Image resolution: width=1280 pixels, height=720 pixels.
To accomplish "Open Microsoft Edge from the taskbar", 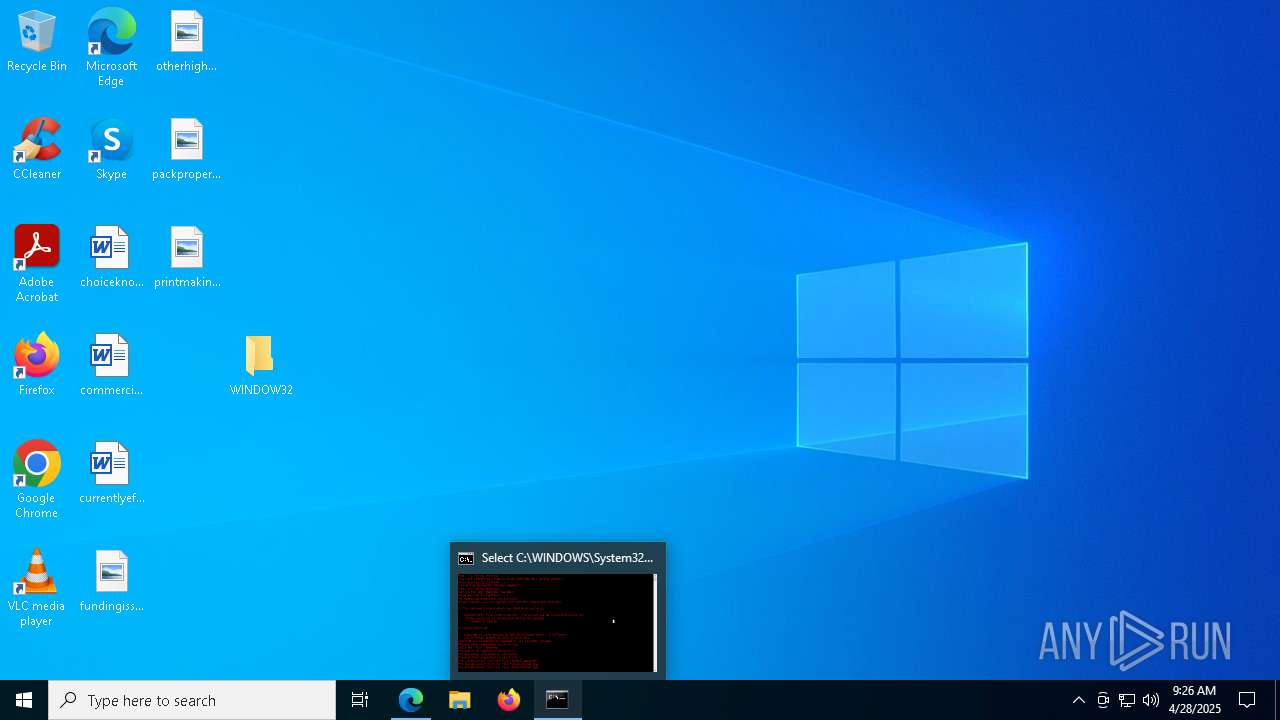I will (411, 700).
